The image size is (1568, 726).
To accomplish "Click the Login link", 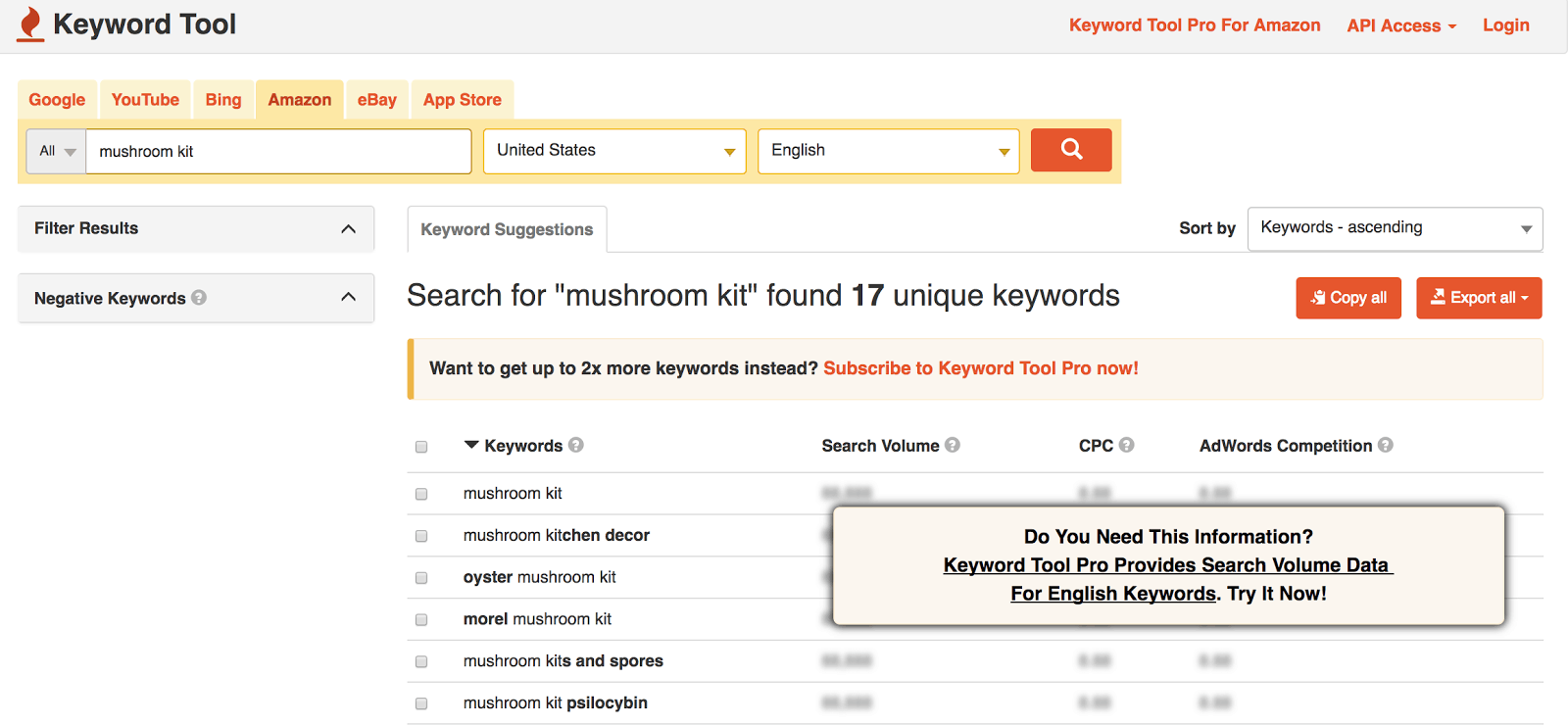I will [x=1506, y=25].
